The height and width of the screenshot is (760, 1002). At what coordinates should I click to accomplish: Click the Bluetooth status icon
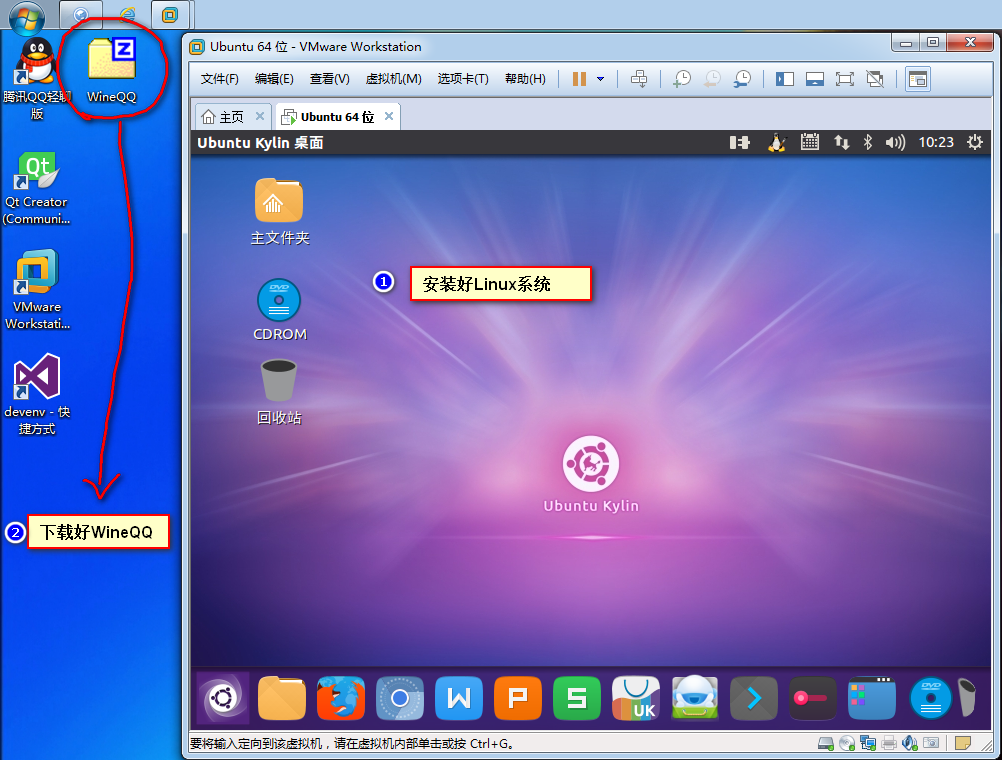[x=867, y=143]
